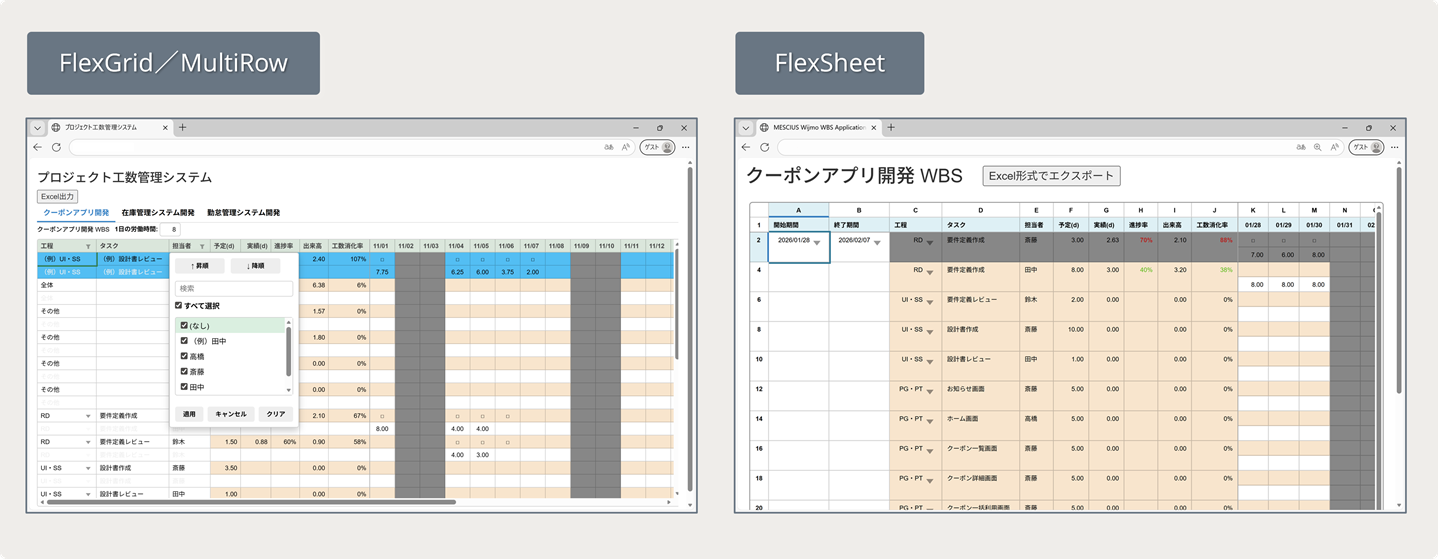Click back arrow in left browser window

point(38,147)
